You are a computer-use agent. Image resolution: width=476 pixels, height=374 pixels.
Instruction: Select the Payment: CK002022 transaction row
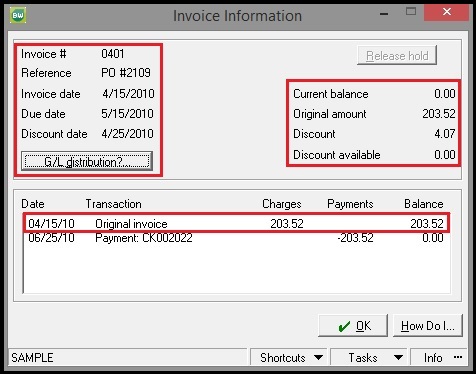click(236, 238)
